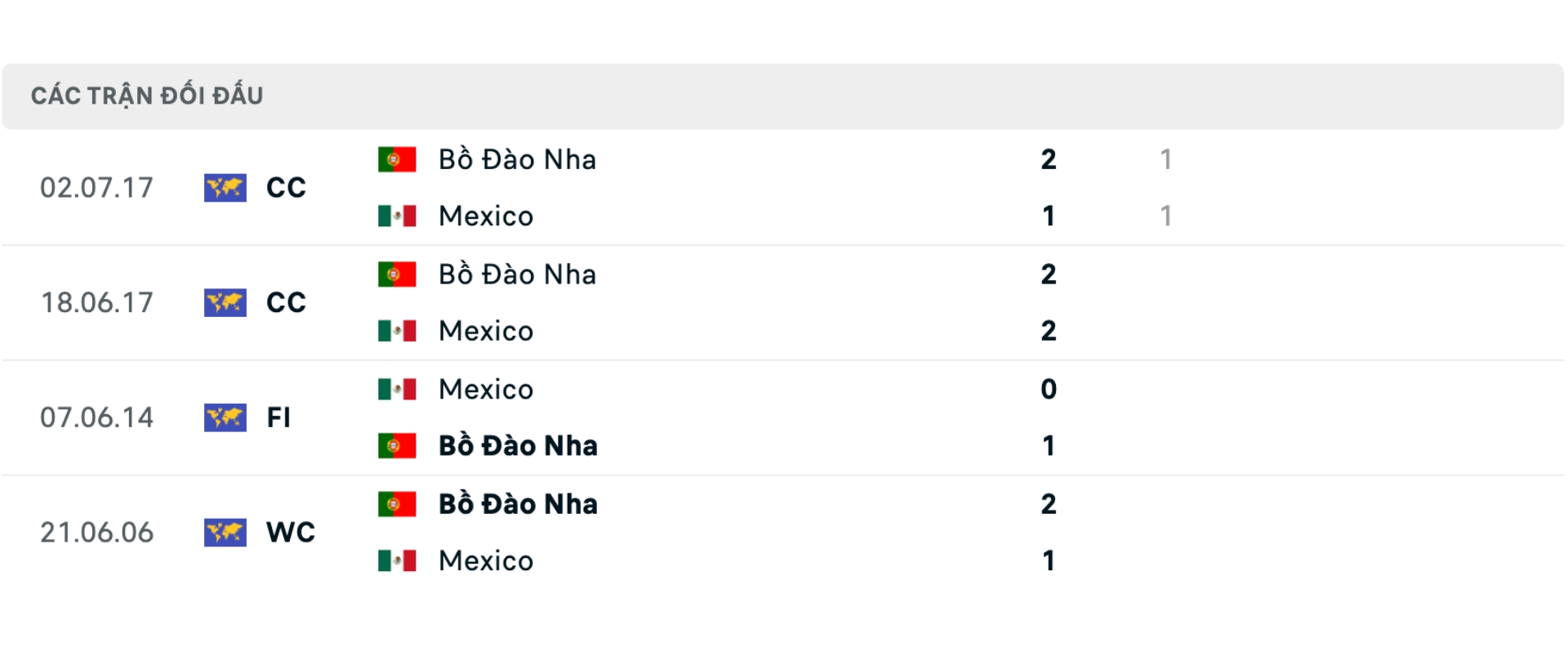
Task: Click Mexico flag in 07.06.14 match
Action: (397, 389)
